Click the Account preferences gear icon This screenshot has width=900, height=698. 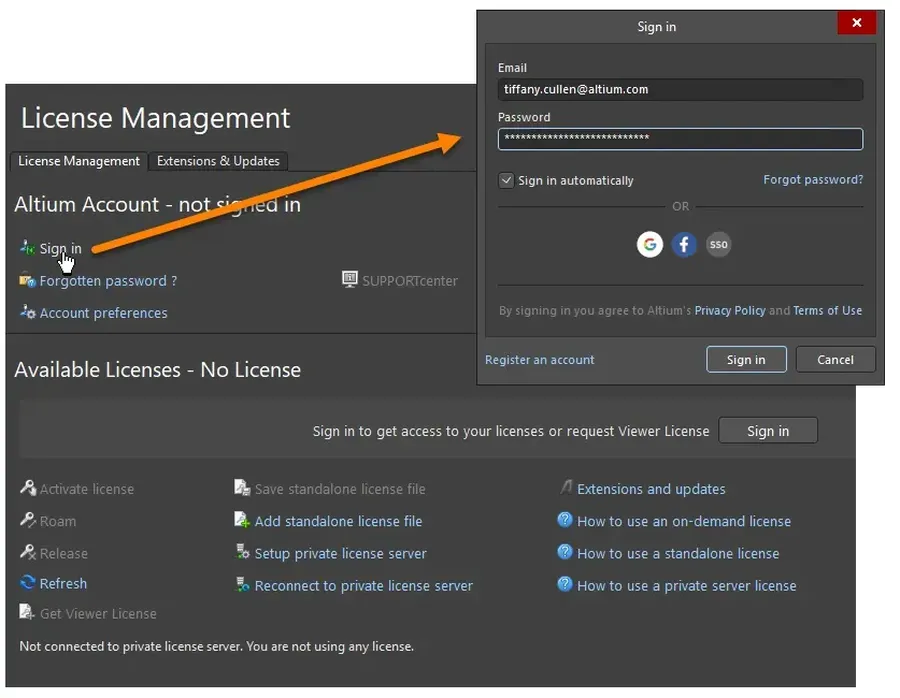(27, 312)
